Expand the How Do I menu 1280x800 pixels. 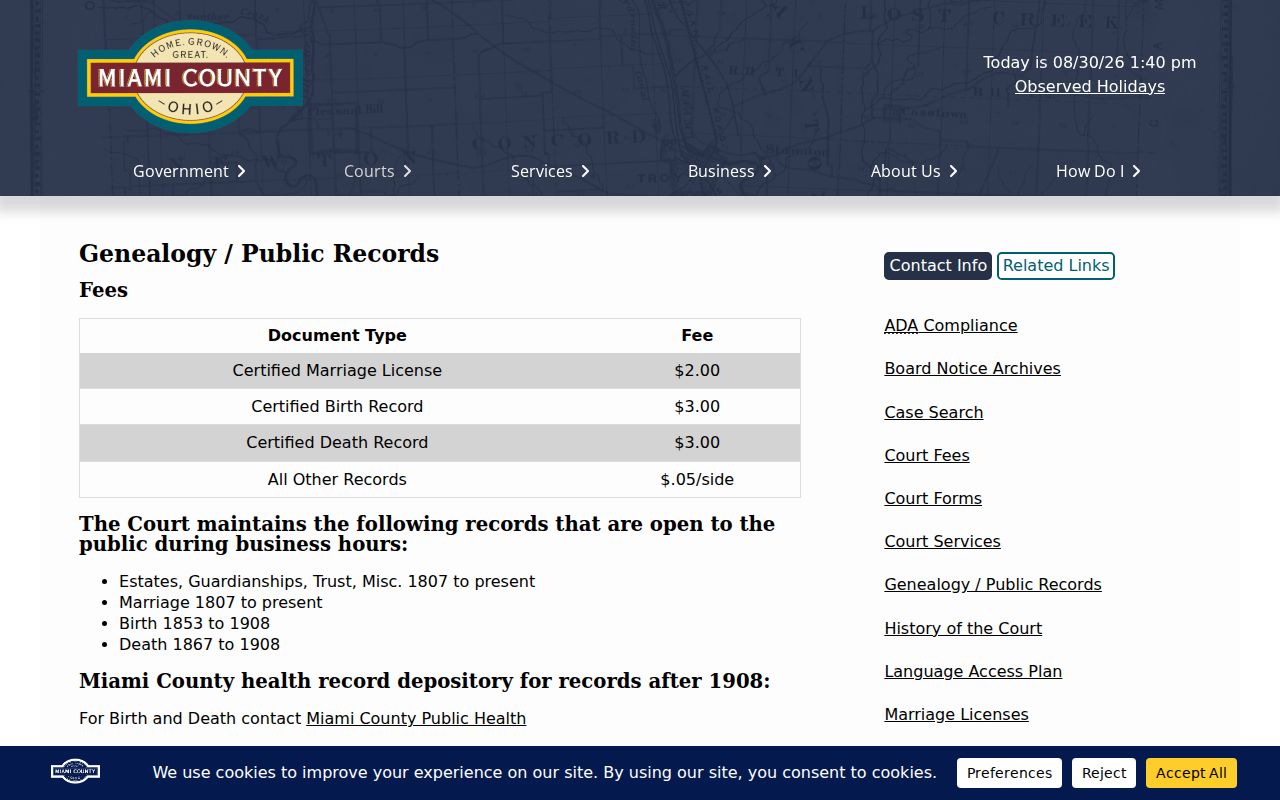click(x=1098, y=171)
